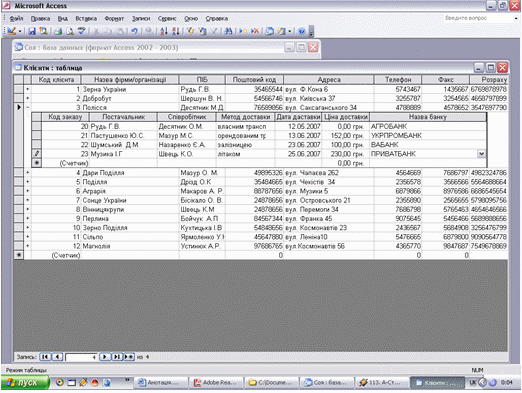Click the Адреса column header
The height and width of the screenshot is (393, 522).
(329, 80)
